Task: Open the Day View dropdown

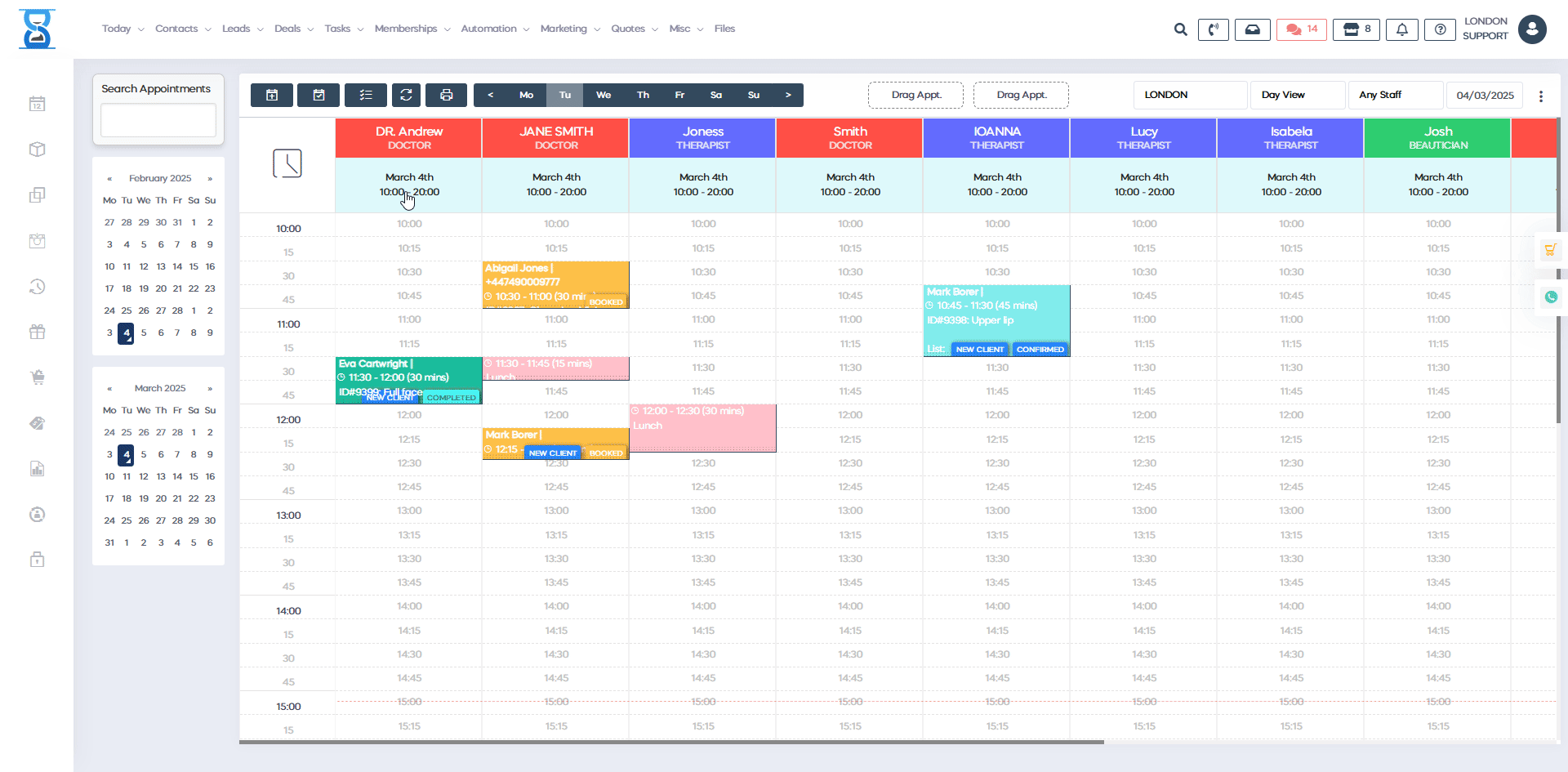Action: tap(1297, 95)
